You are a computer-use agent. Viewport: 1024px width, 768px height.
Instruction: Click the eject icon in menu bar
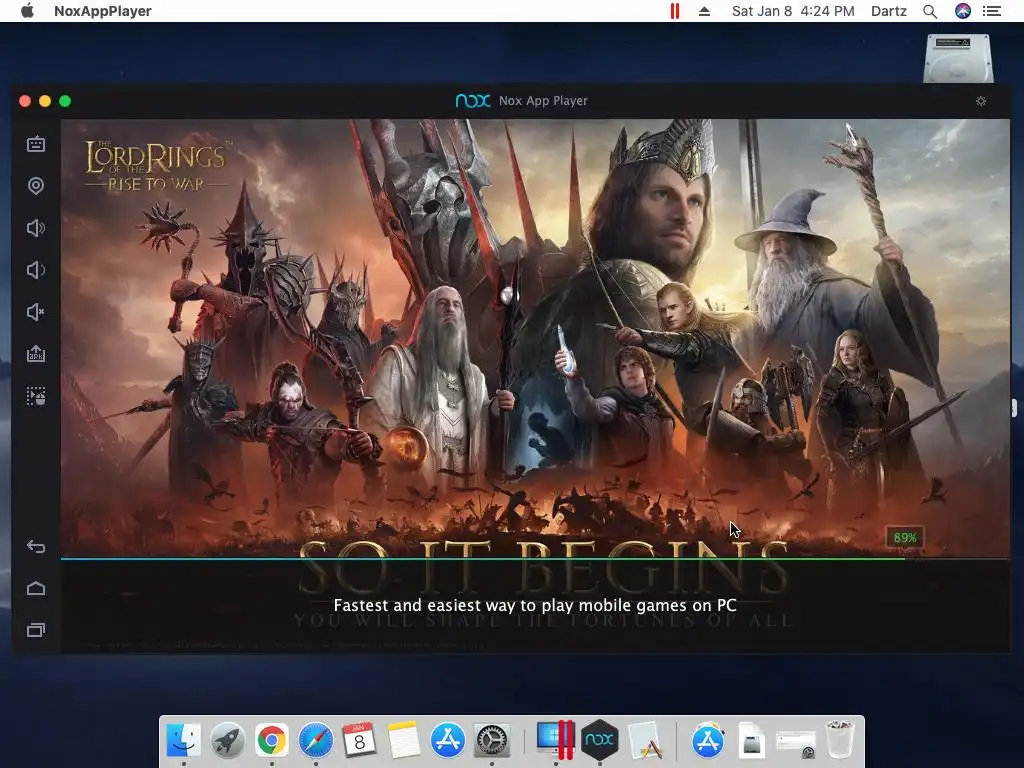(704, 11)
